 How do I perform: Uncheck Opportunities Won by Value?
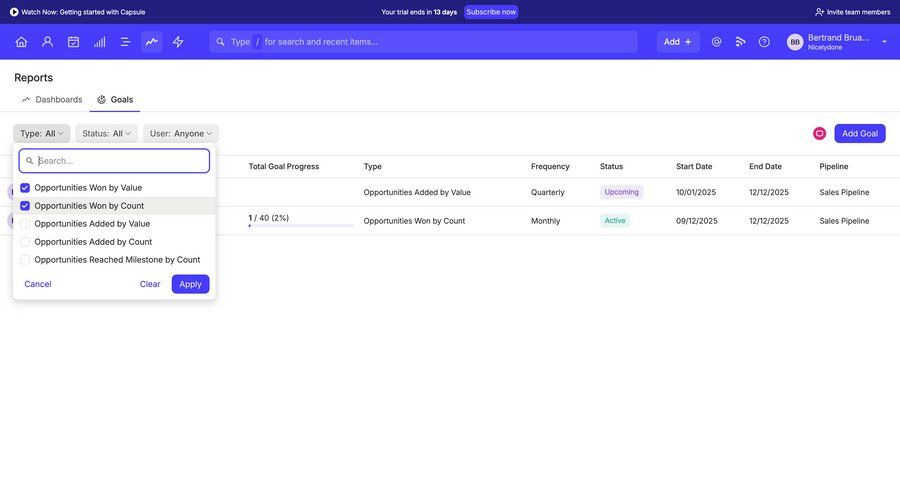click(25, 188)
